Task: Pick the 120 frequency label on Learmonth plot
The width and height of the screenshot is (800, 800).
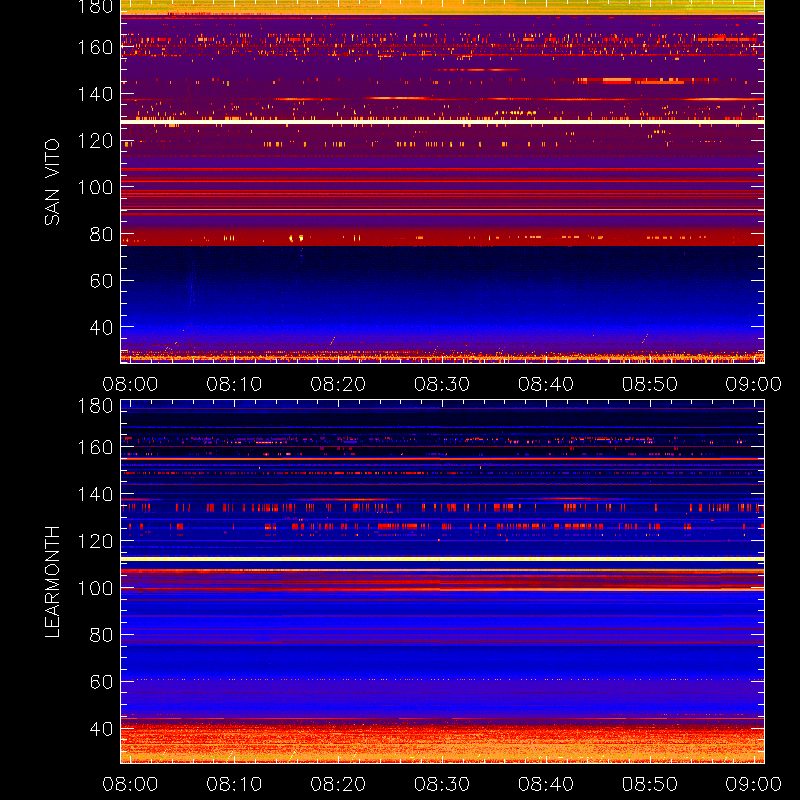Action: coord(95,541)
